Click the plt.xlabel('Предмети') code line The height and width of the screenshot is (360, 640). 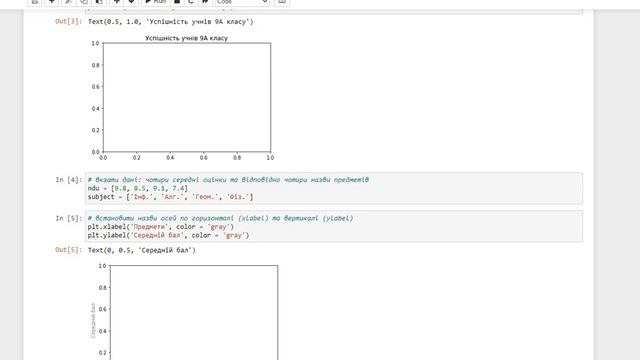click(160, 227)
